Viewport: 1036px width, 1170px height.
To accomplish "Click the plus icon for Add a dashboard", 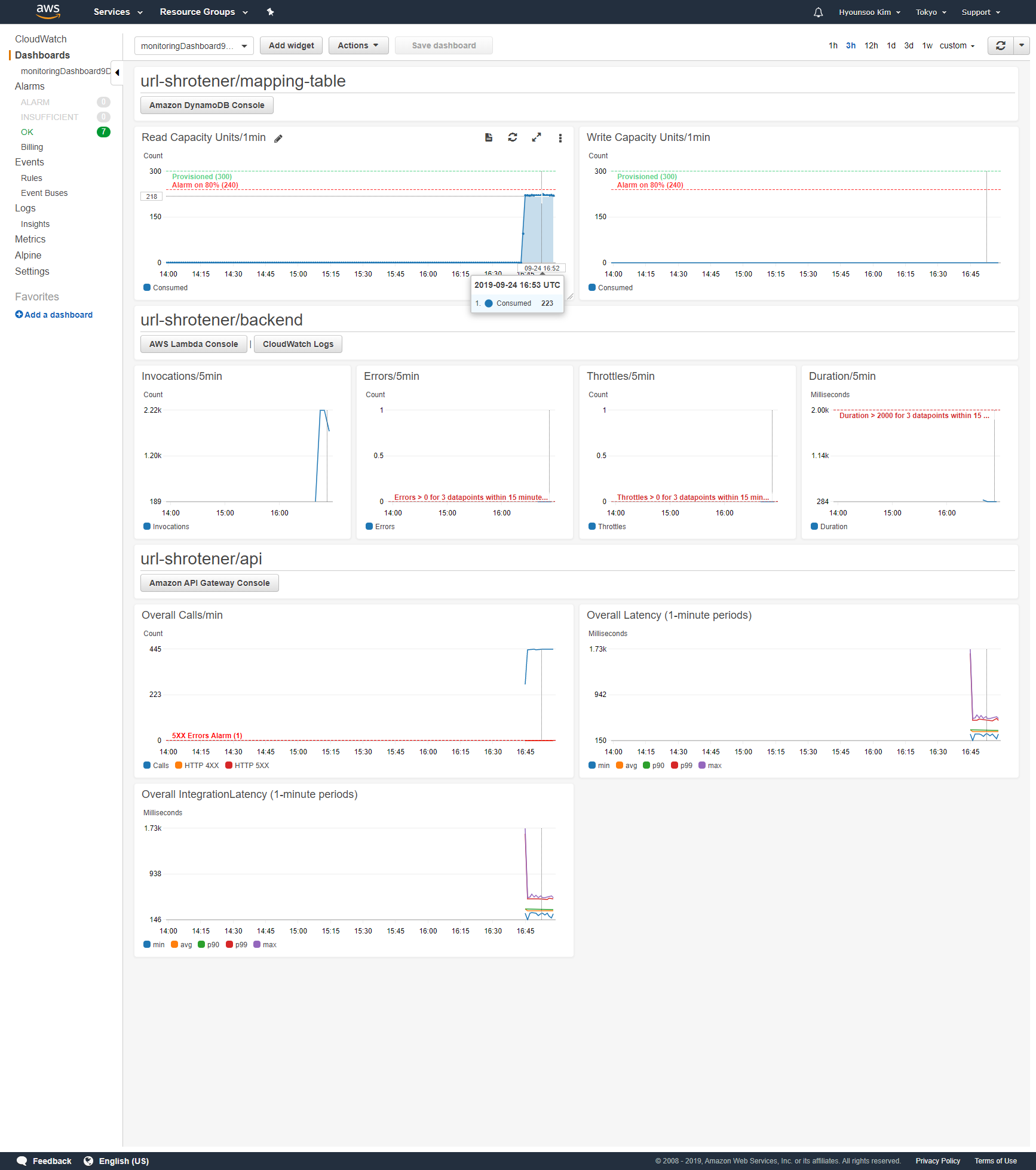I will coord(19,314).
